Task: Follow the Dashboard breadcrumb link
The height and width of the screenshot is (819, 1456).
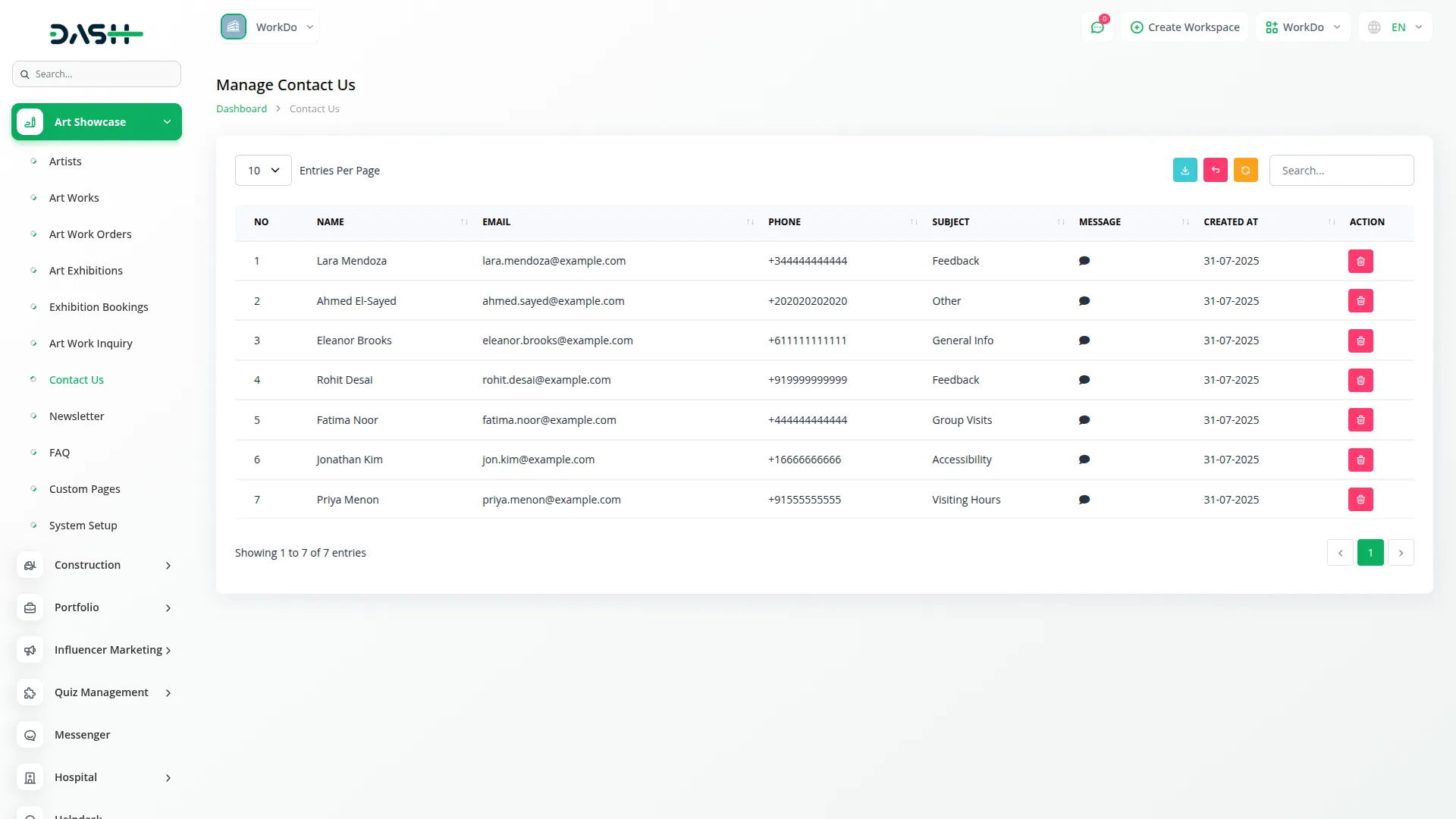Action: click(241, 109)
